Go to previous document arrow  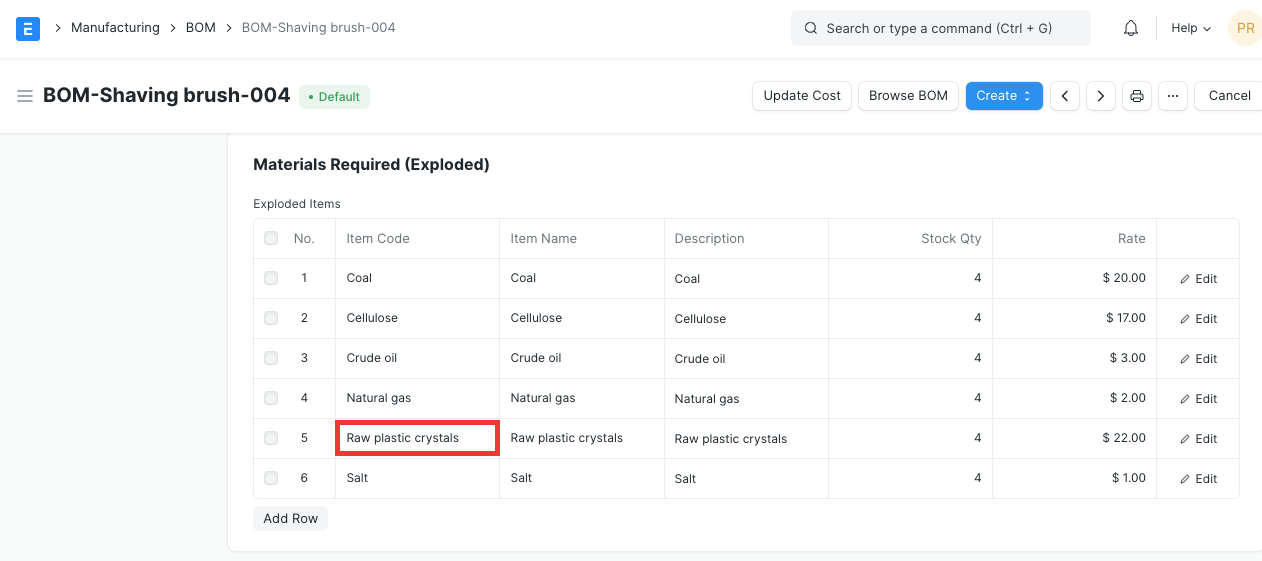pyautogui.click(x=1065, y=96)
